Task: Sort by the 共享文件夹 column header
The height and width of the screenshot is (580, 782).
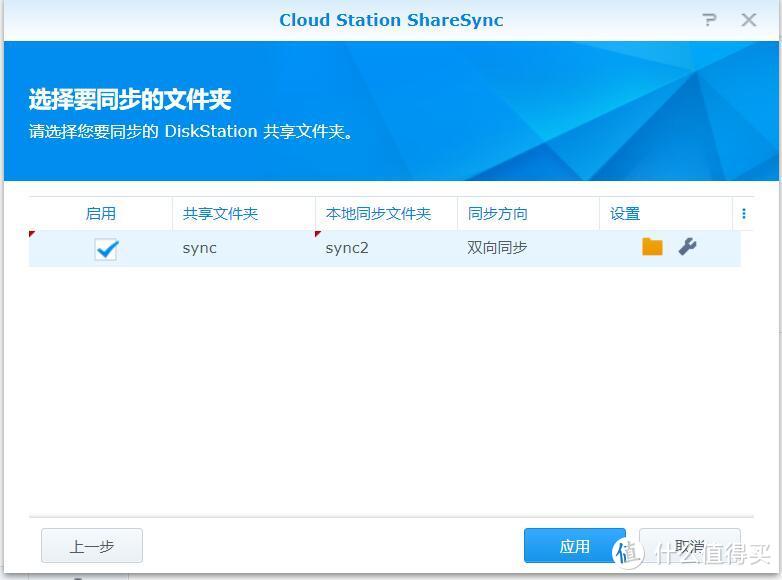Action: (x=244, y=214)
